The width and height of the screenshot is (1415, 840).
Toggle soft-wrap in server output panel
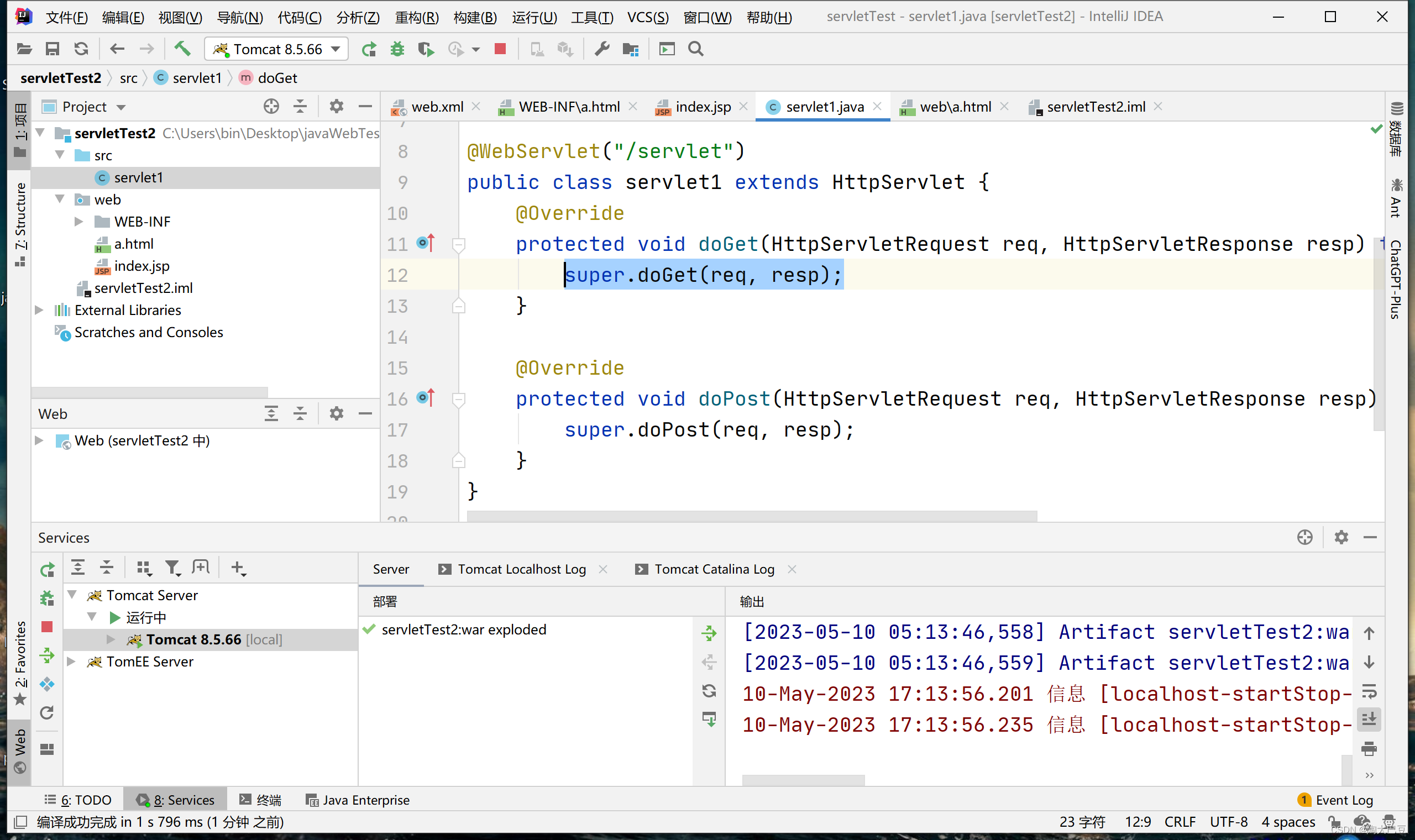(x=1369, y=691)
